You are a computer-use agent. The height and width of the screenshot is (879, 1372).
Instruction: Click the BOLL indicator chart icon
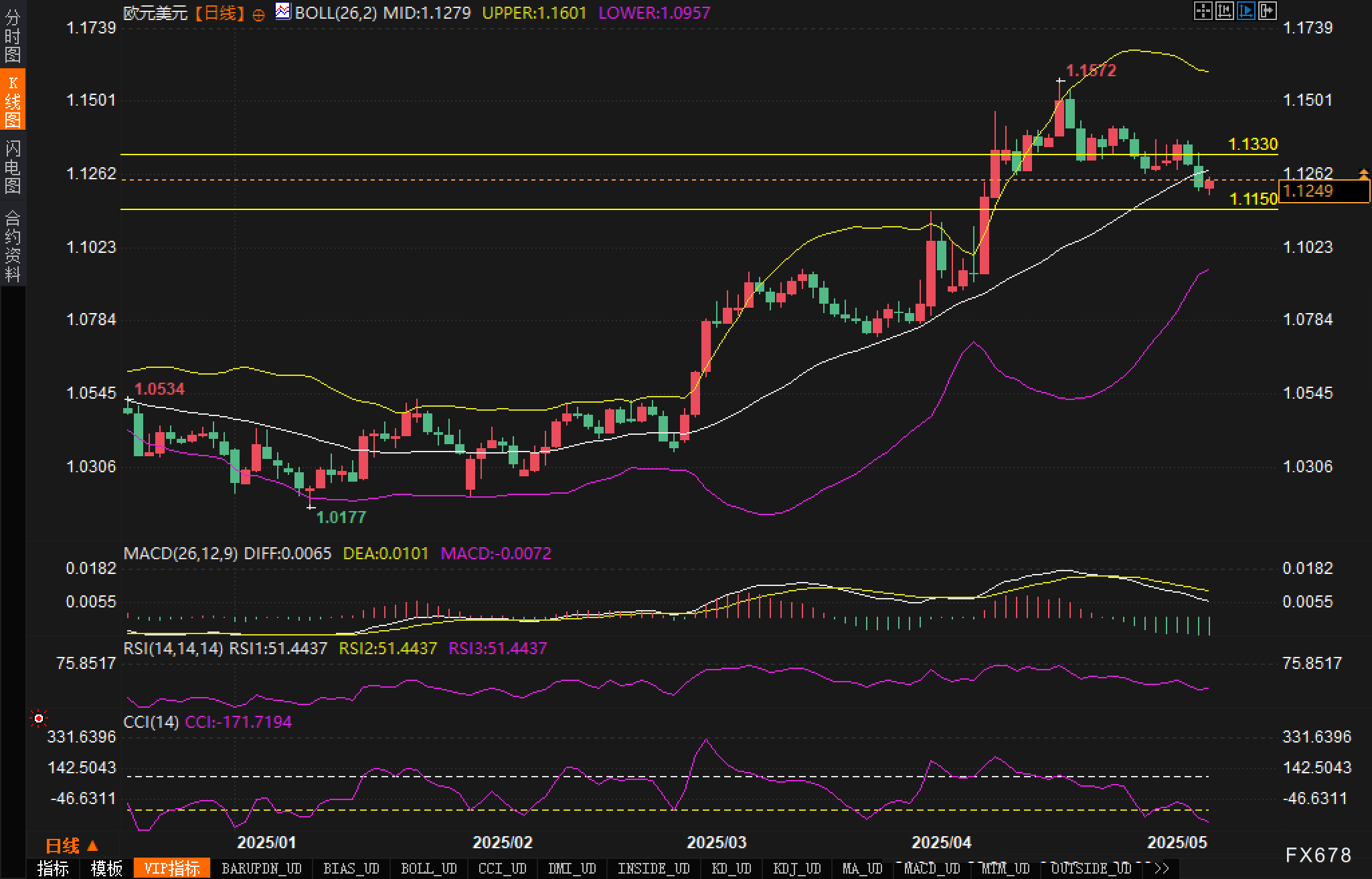[x=283, y=11]
